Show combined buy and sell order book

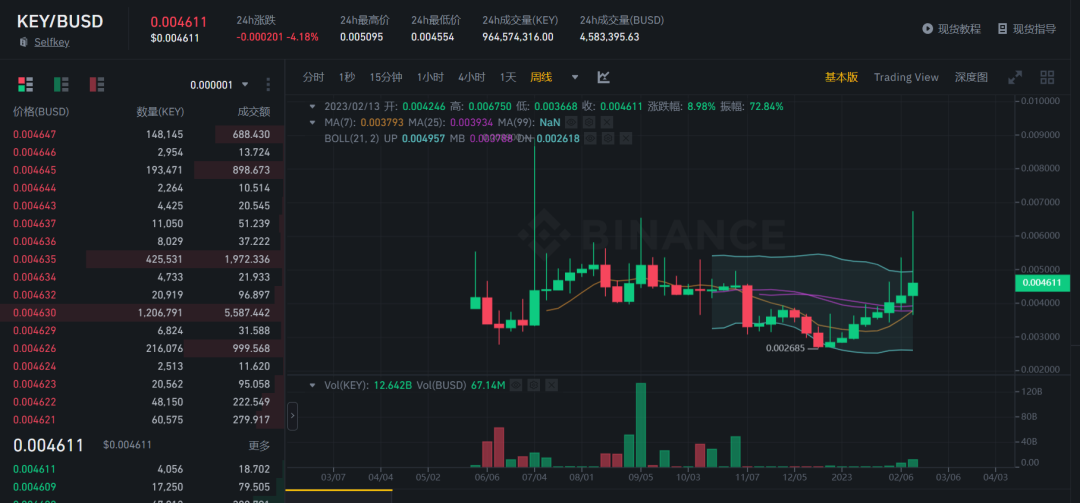25,85
